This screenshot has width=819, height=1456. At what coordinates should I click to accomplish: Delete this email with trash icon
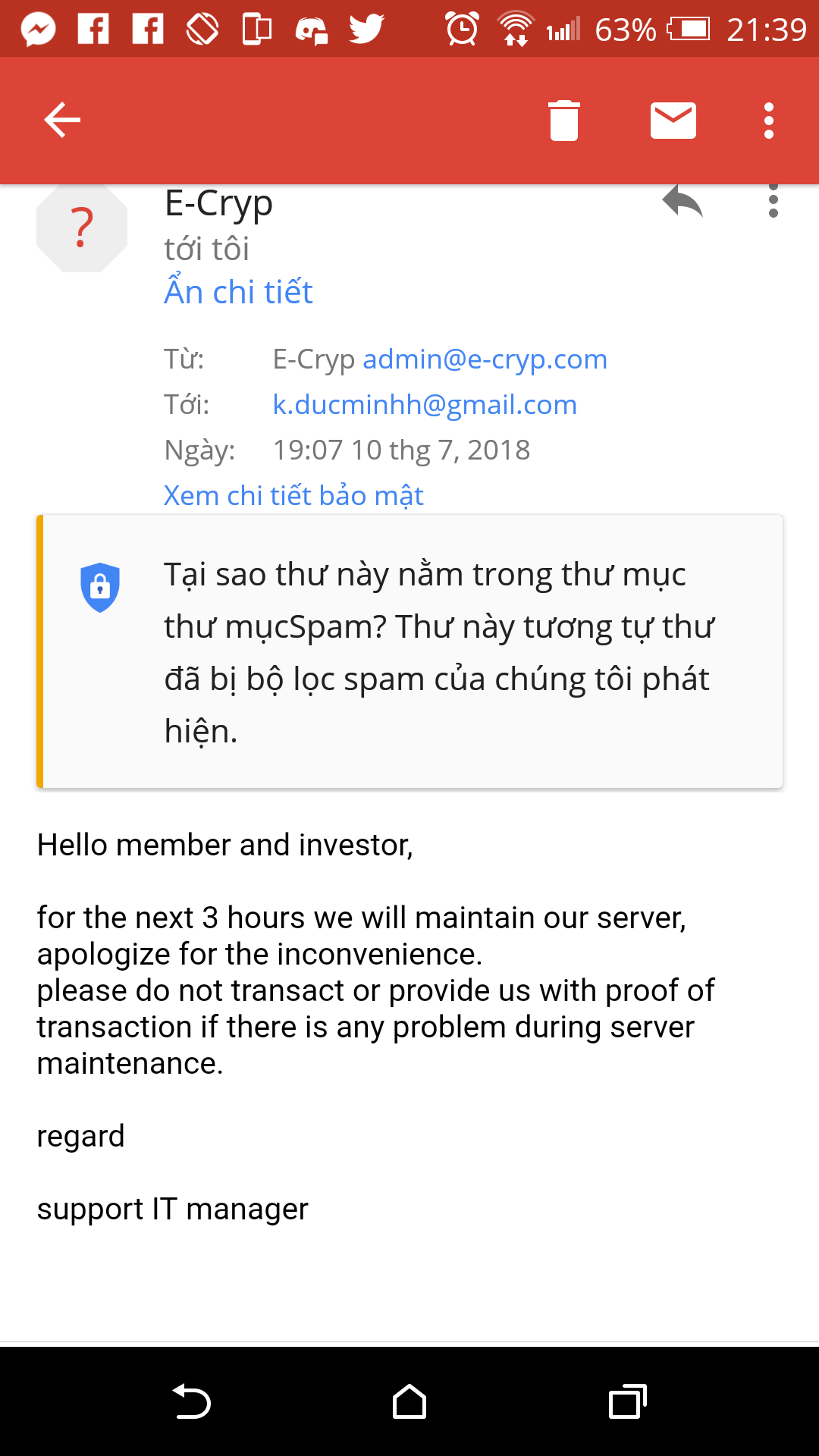pyautogui.click(x=564, y=121)
